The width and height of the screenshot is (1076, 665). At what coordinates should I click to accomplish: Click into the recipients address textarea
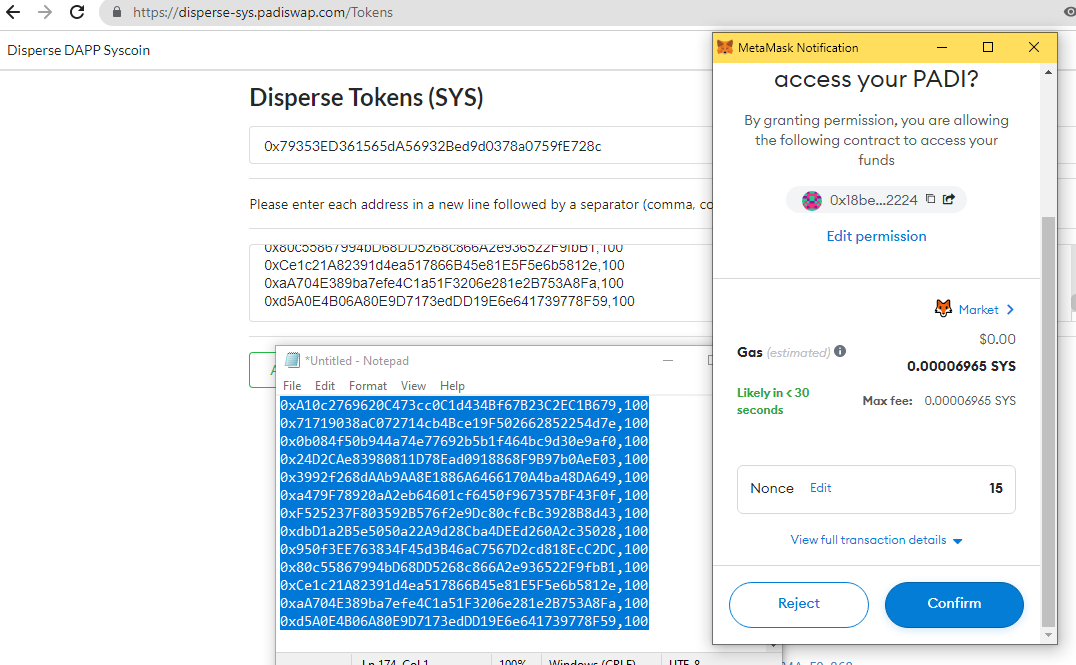[x=480, y=283]
